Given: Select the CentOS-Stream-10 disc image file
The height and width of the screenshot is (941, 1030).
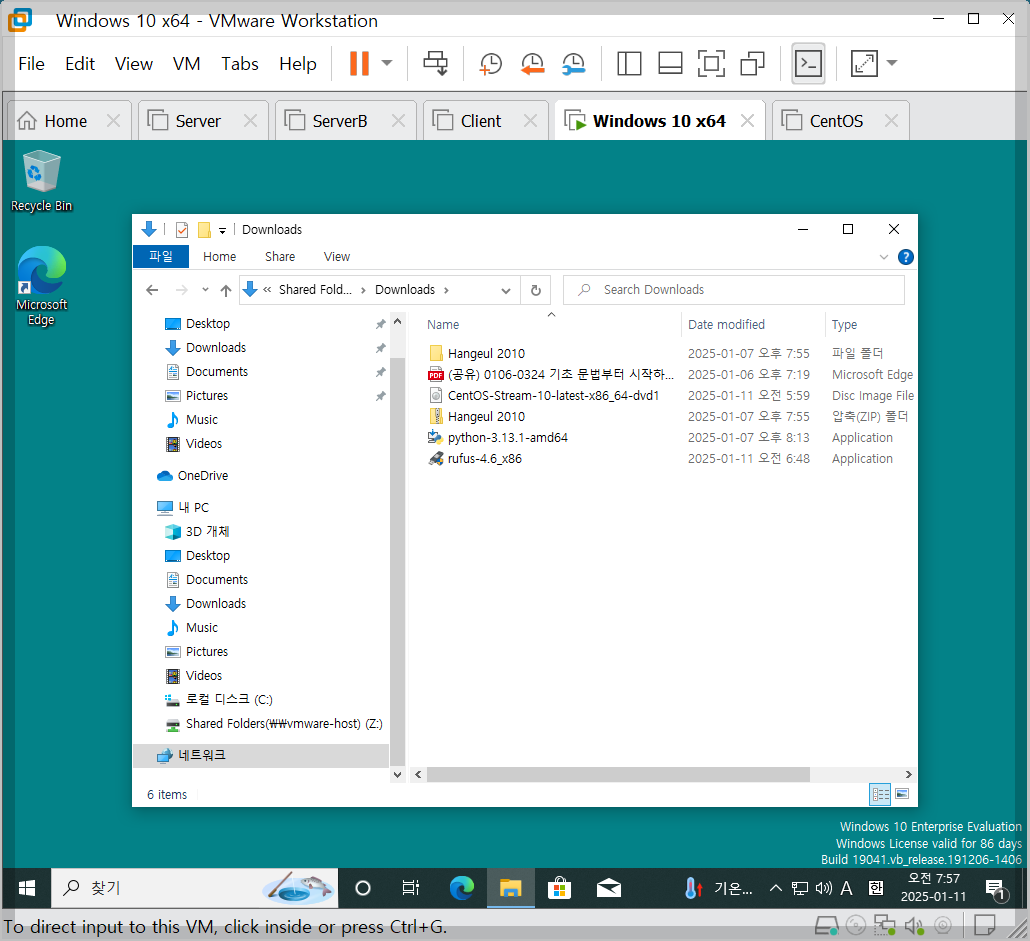Looking at the screenshot, I should click(x=544, y=395).
